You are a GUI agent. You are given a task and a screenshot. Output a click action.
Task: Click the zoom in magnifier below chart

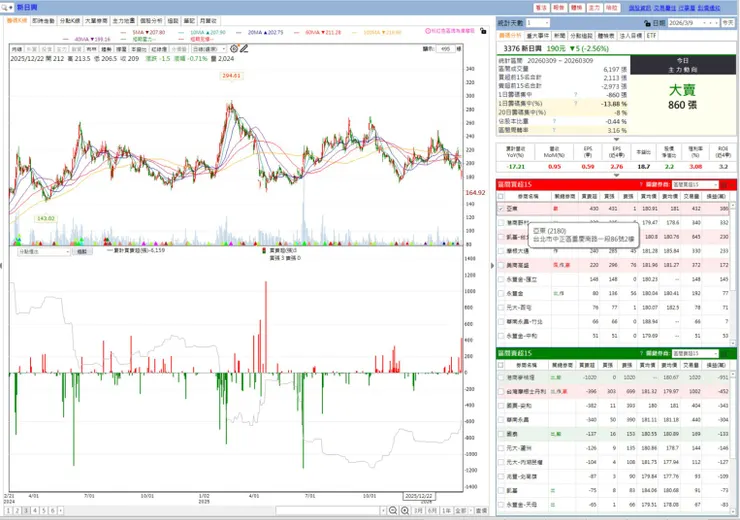(405, 511)
